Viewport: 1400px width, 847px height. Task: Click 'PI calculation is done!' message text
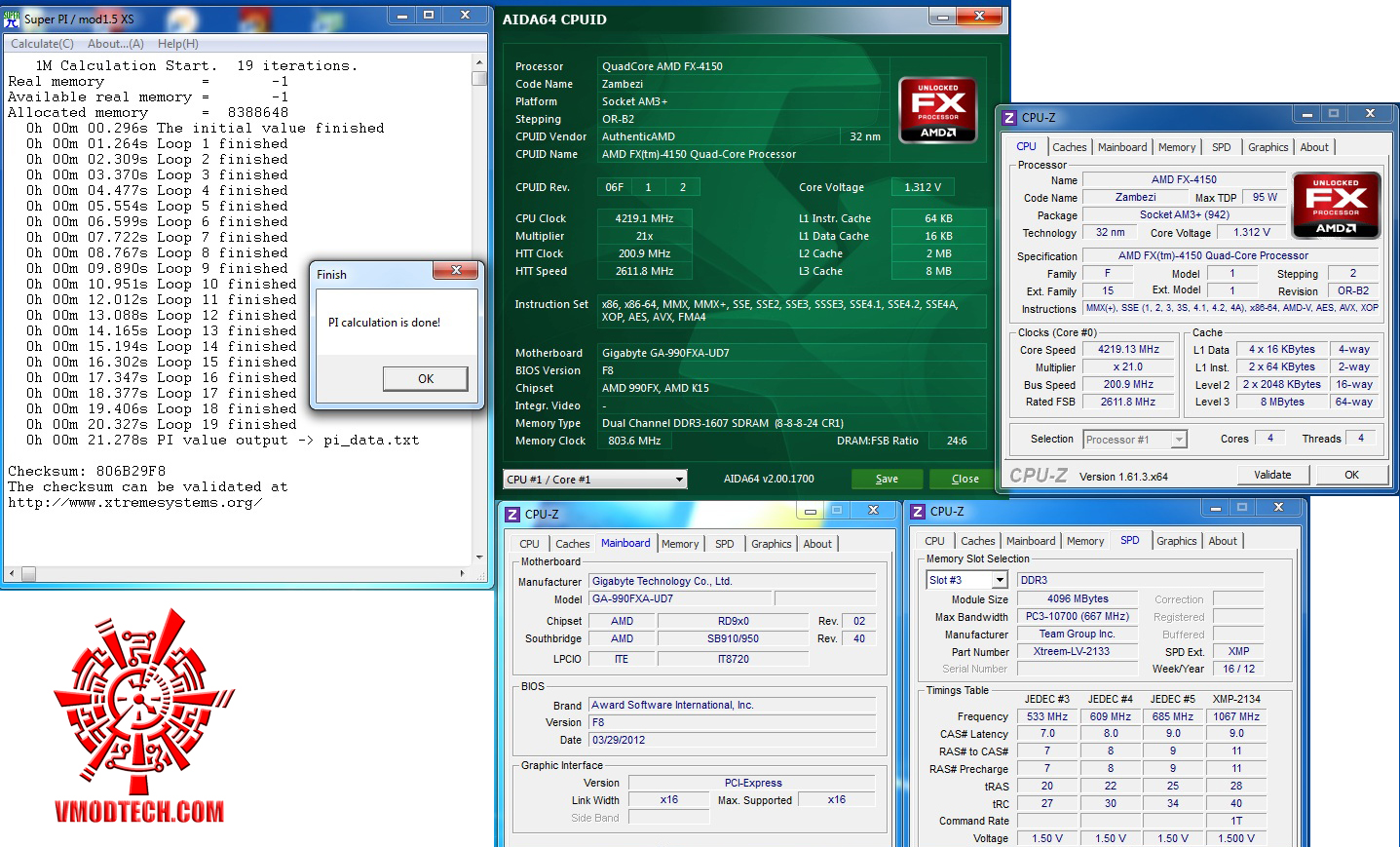point(384,323)
